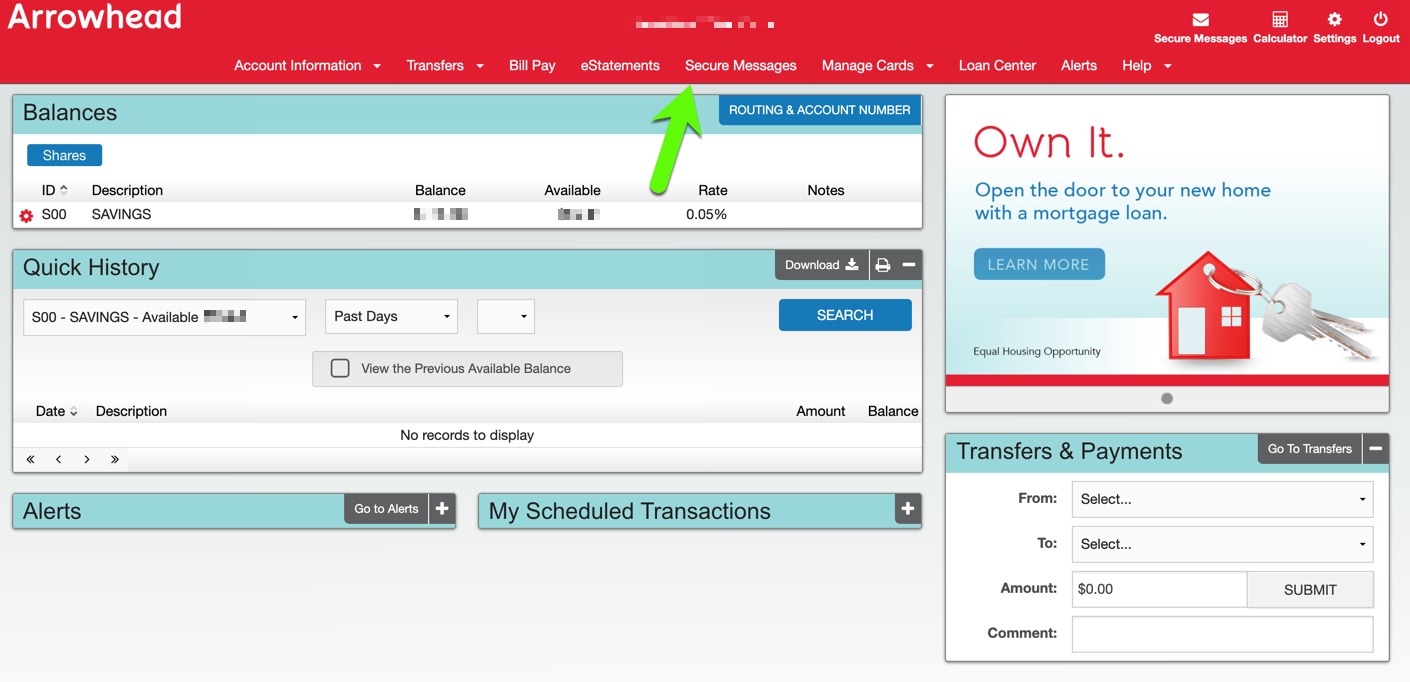The image size is (1410, 682).
Task: Open the Calculator icon in the top bar
Action: (1279, 18)
